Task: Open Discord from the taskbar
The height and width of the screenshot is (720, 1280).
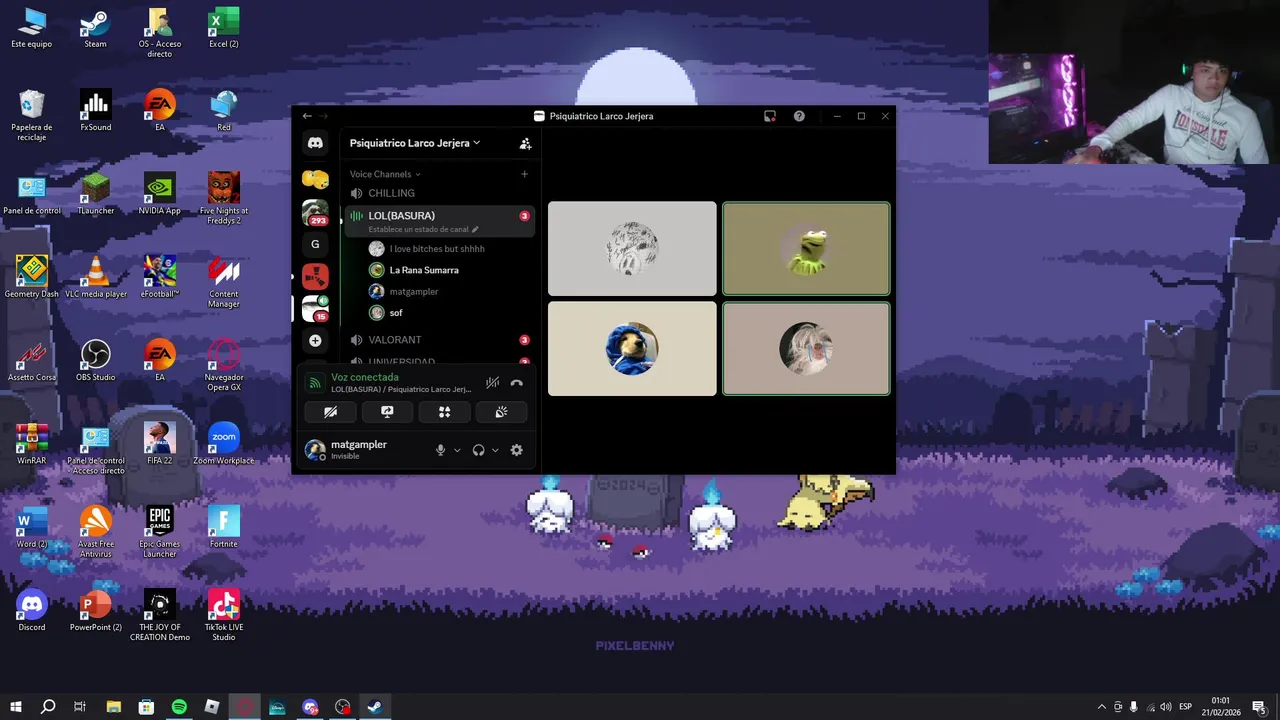Action: tap(310, 707)
